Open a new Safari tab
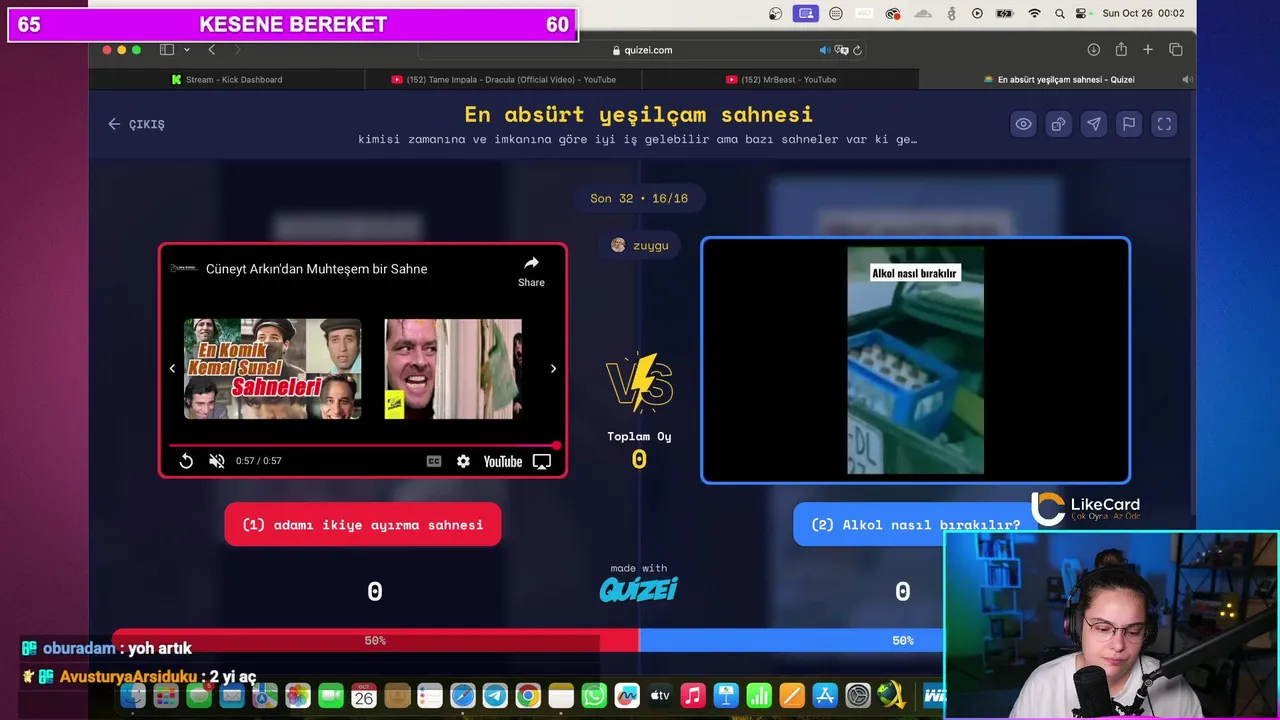Viewport: 1280px width, 720px height. pyautogui.click(x=1148, y=50)
